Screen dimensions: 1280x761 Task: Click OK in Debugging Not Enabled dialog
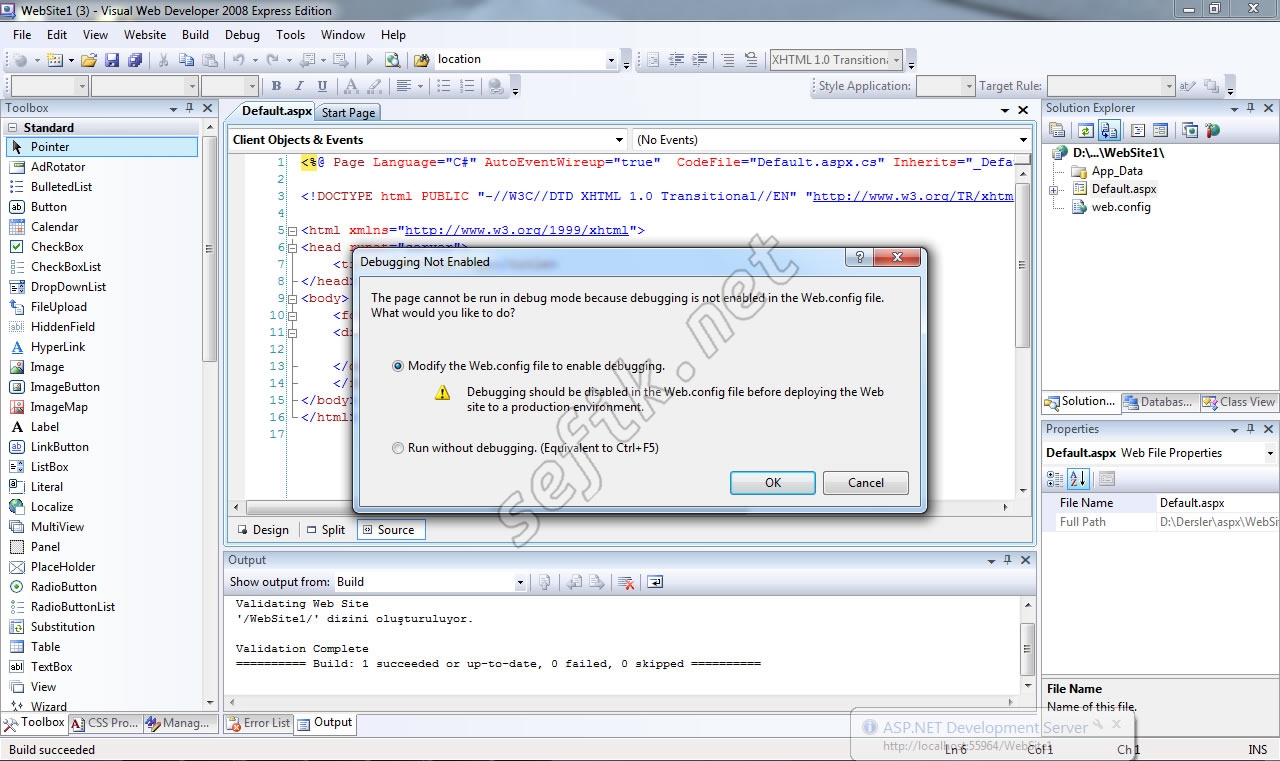773,483
